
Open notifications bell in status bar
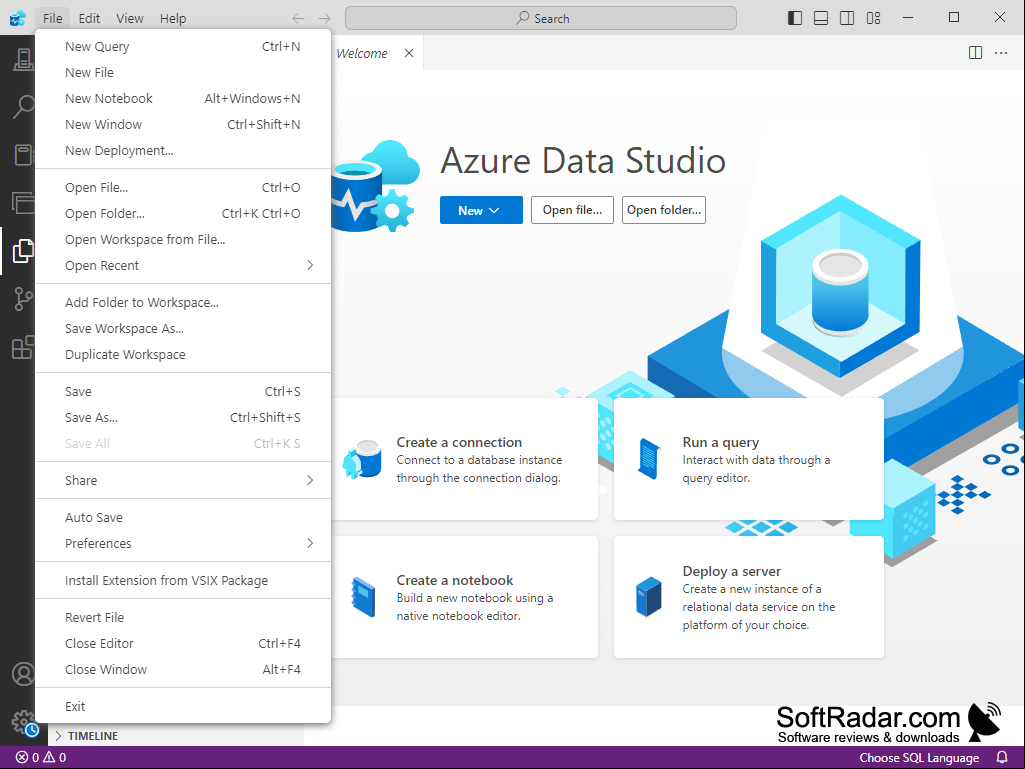click(x=1001, y=757)
